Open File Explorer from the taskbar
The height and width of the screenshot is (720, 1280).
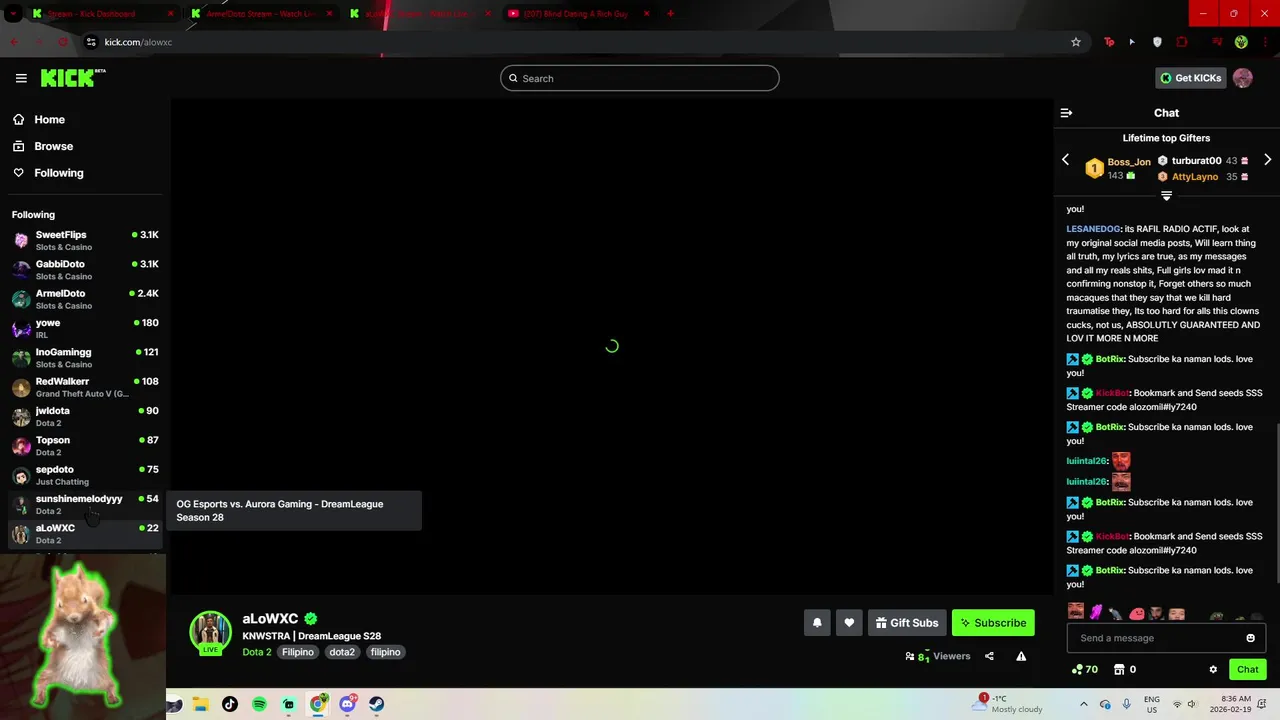pyautogui.click(x=200, y=704)
